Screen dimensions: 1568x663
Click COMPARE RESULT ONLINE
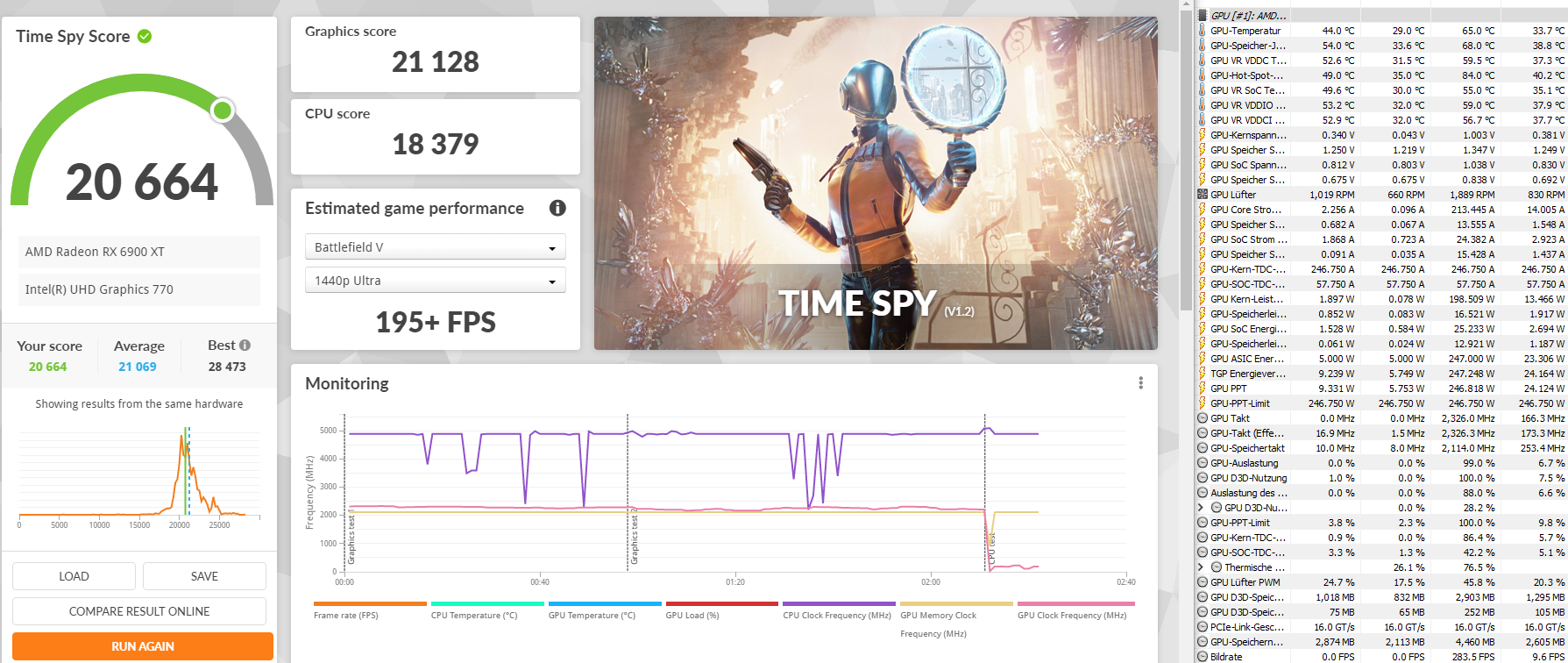coord(139,611)
